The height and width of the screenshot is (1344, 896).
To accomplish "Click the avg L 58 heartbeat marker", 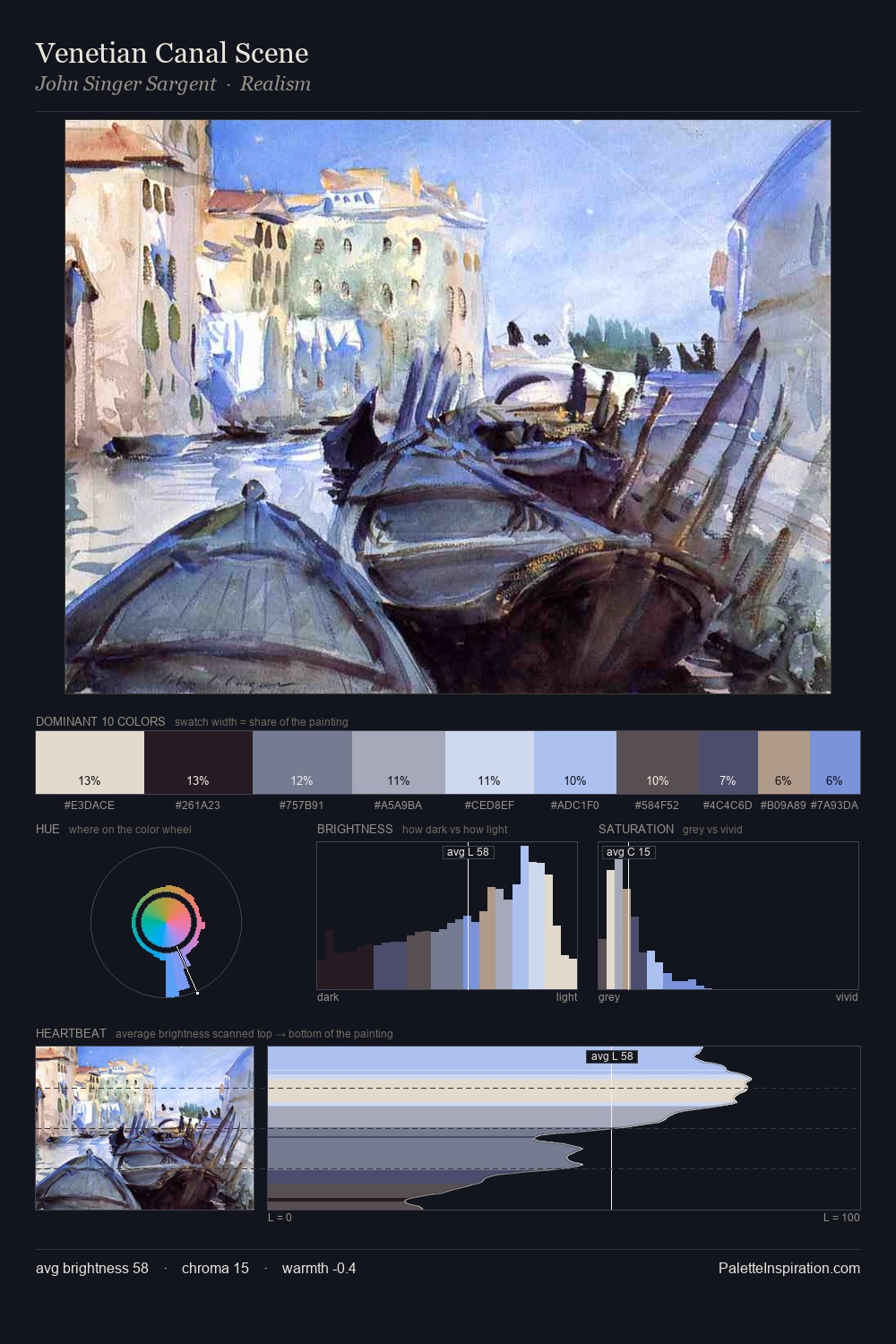I will click(612, 1055).
